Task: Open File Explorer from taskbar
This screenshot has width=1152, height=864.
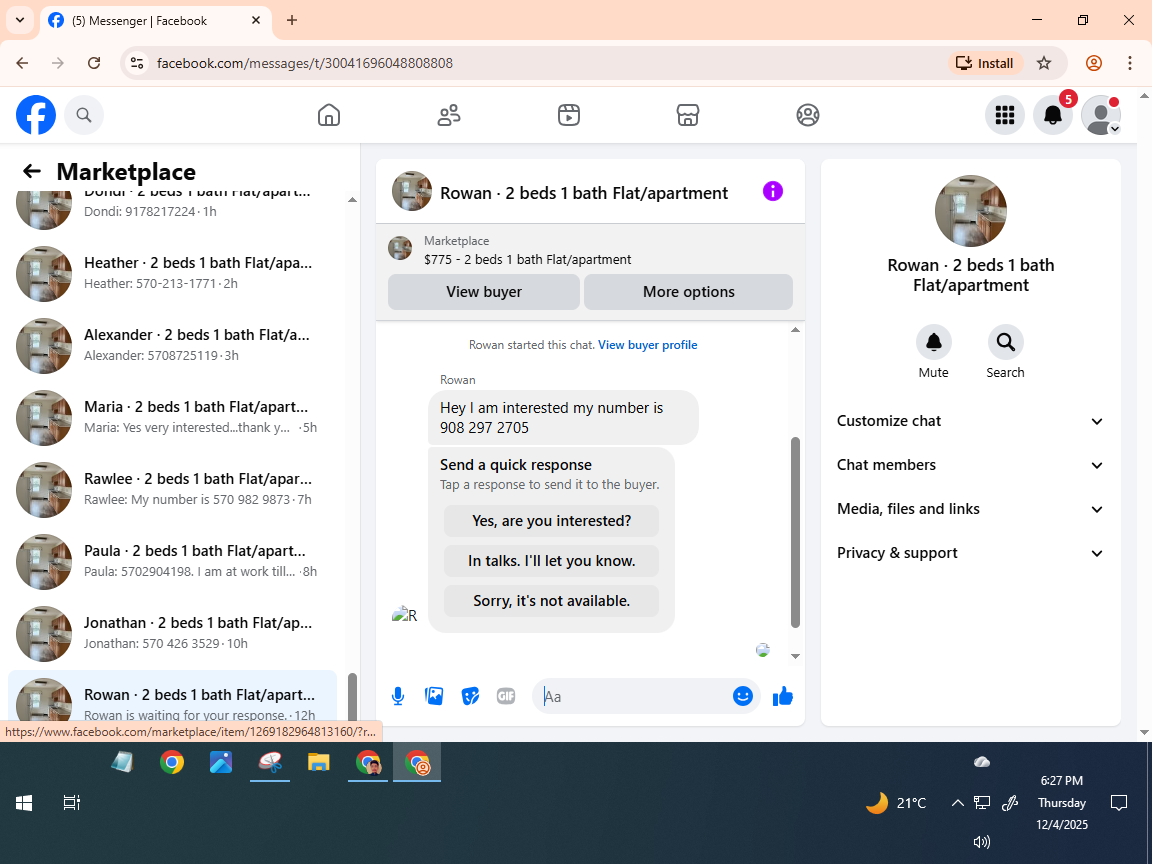Action: click(x=318, y=763)
